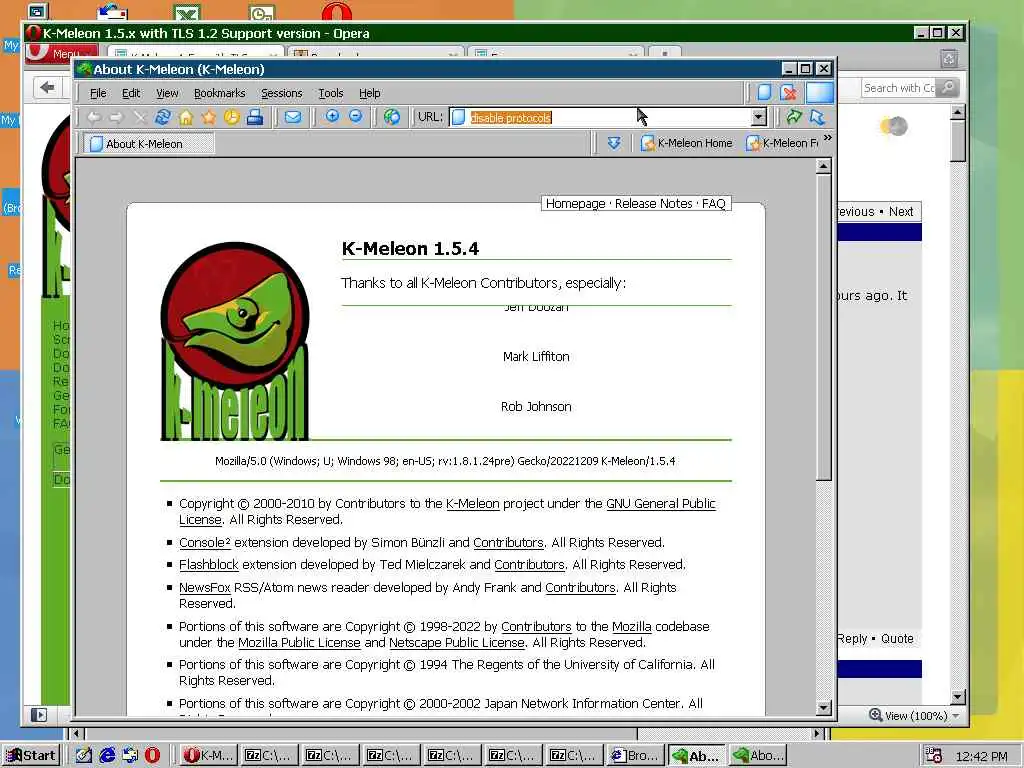Select the About K-Meleon tab

tap(150, 144)
